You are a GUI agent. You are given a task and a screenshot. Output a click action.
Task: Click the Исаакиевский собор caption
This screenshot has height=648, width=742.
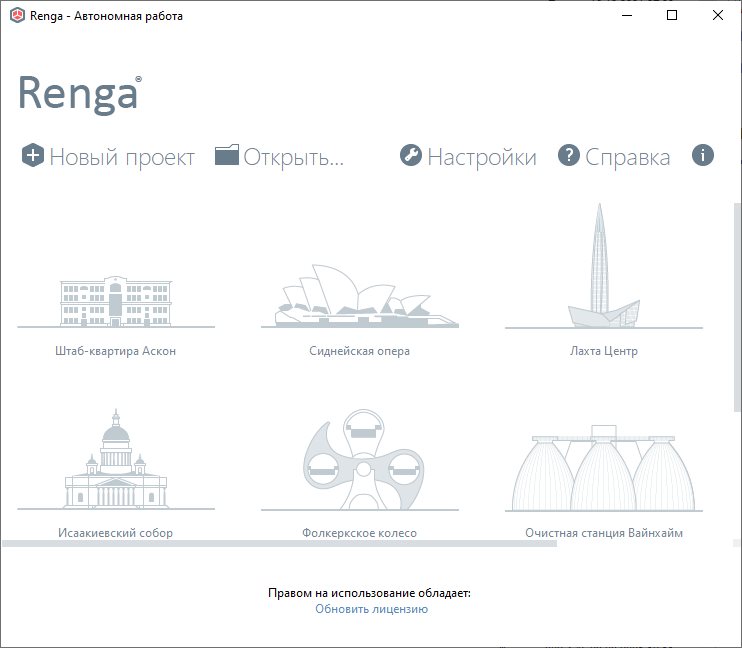(x=115, y=533)
